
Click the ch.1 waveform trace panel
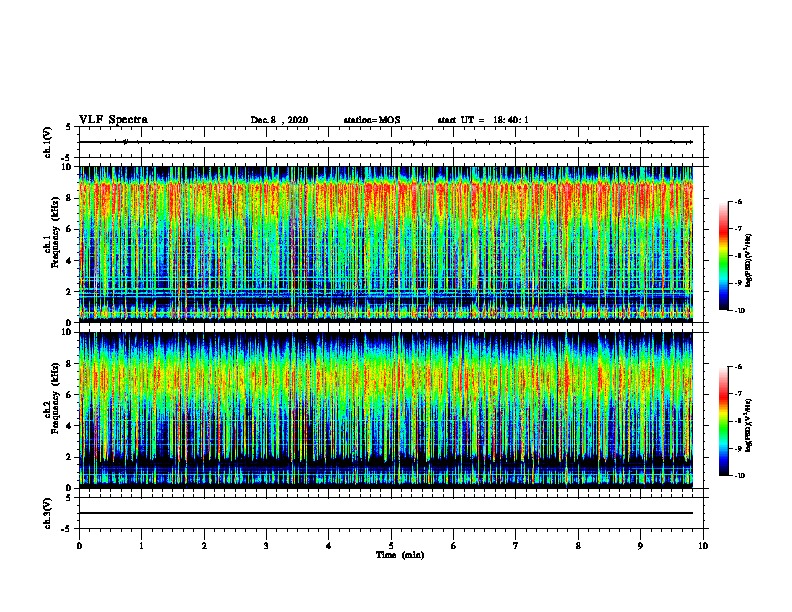coord(391,142)
